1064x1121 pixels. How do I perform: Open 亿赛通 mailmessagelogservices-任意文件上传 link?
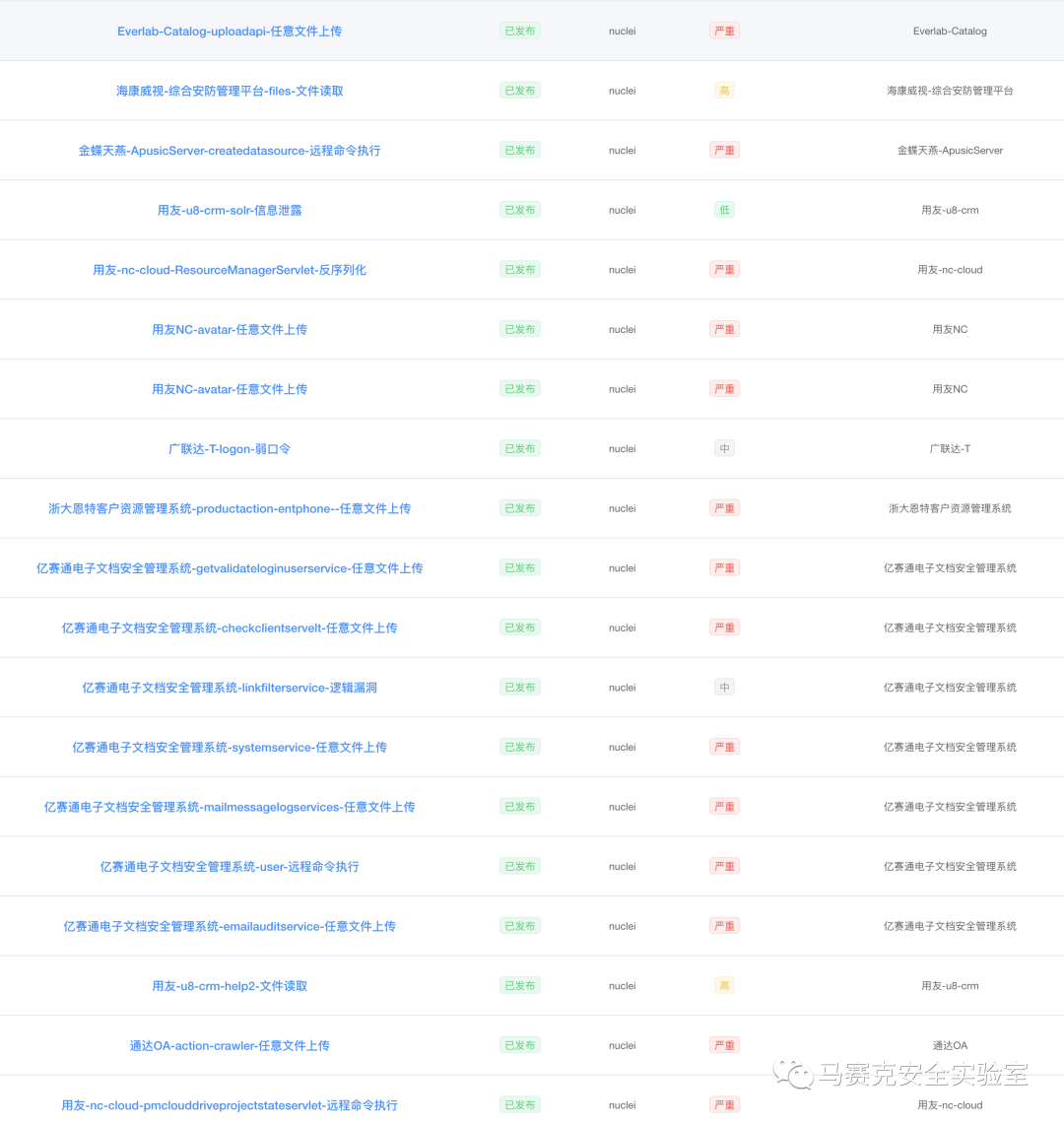point(230,807)
